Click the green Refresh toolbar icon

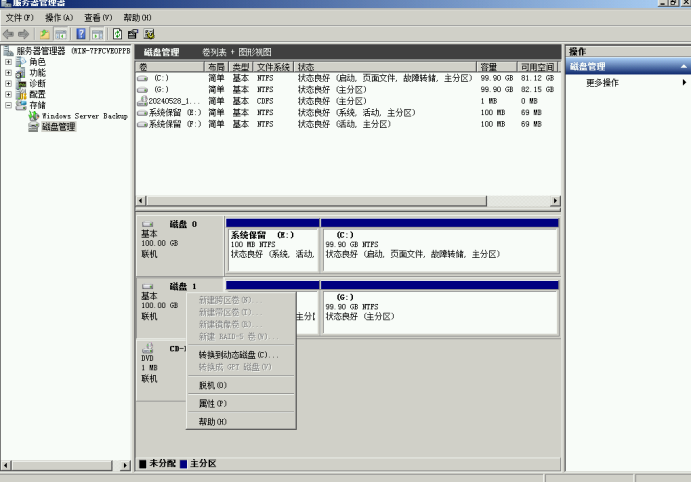[118, 34]
